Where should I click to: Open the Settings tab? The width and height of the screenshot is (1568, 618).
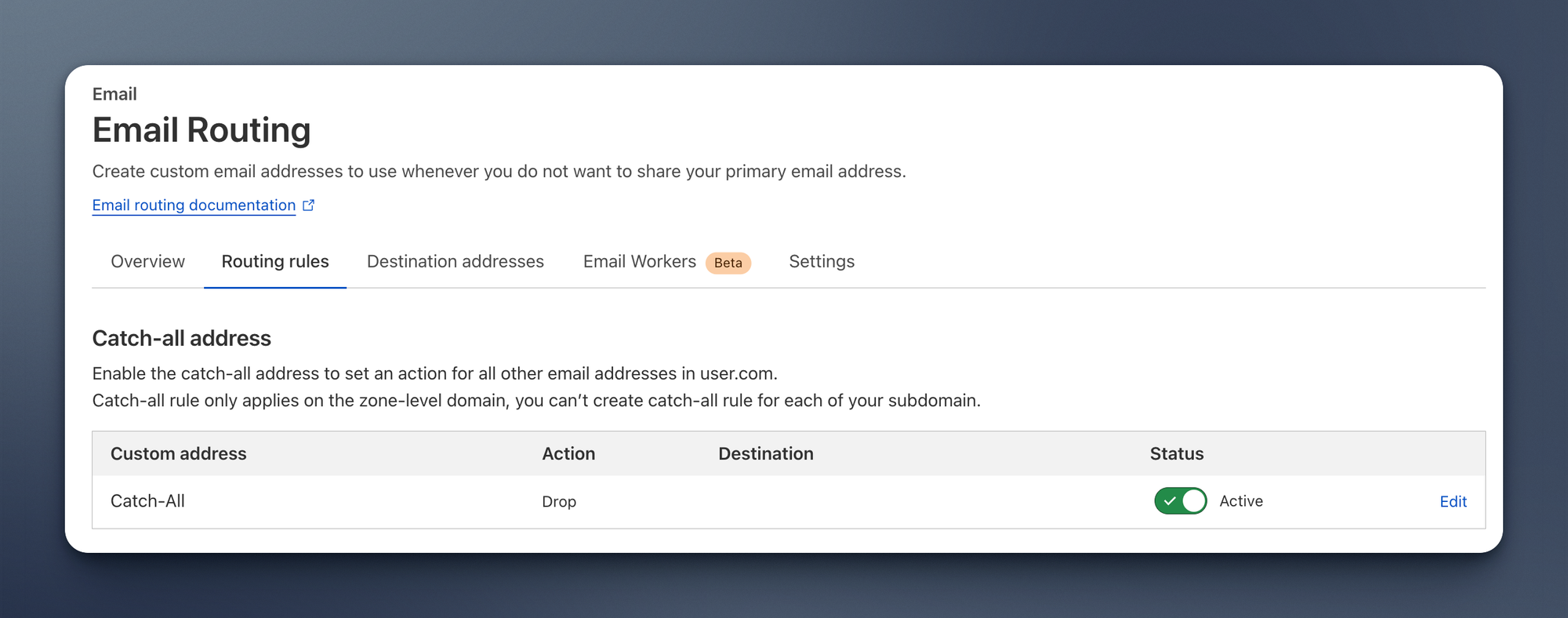point(821,262)
